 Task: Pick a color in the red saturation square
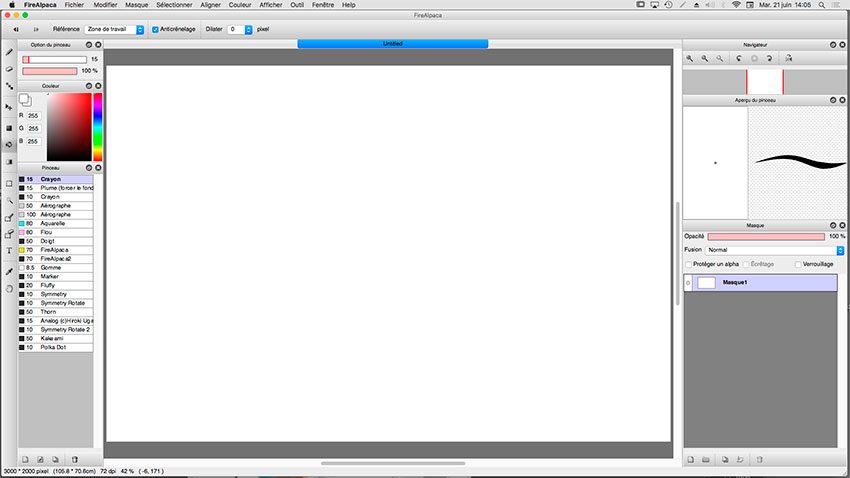pos(69,127)
